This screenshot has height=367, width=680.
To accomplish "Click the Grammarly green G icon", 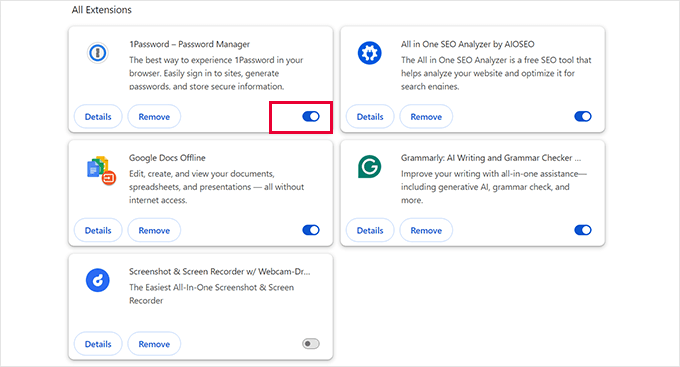I will 369,167.
